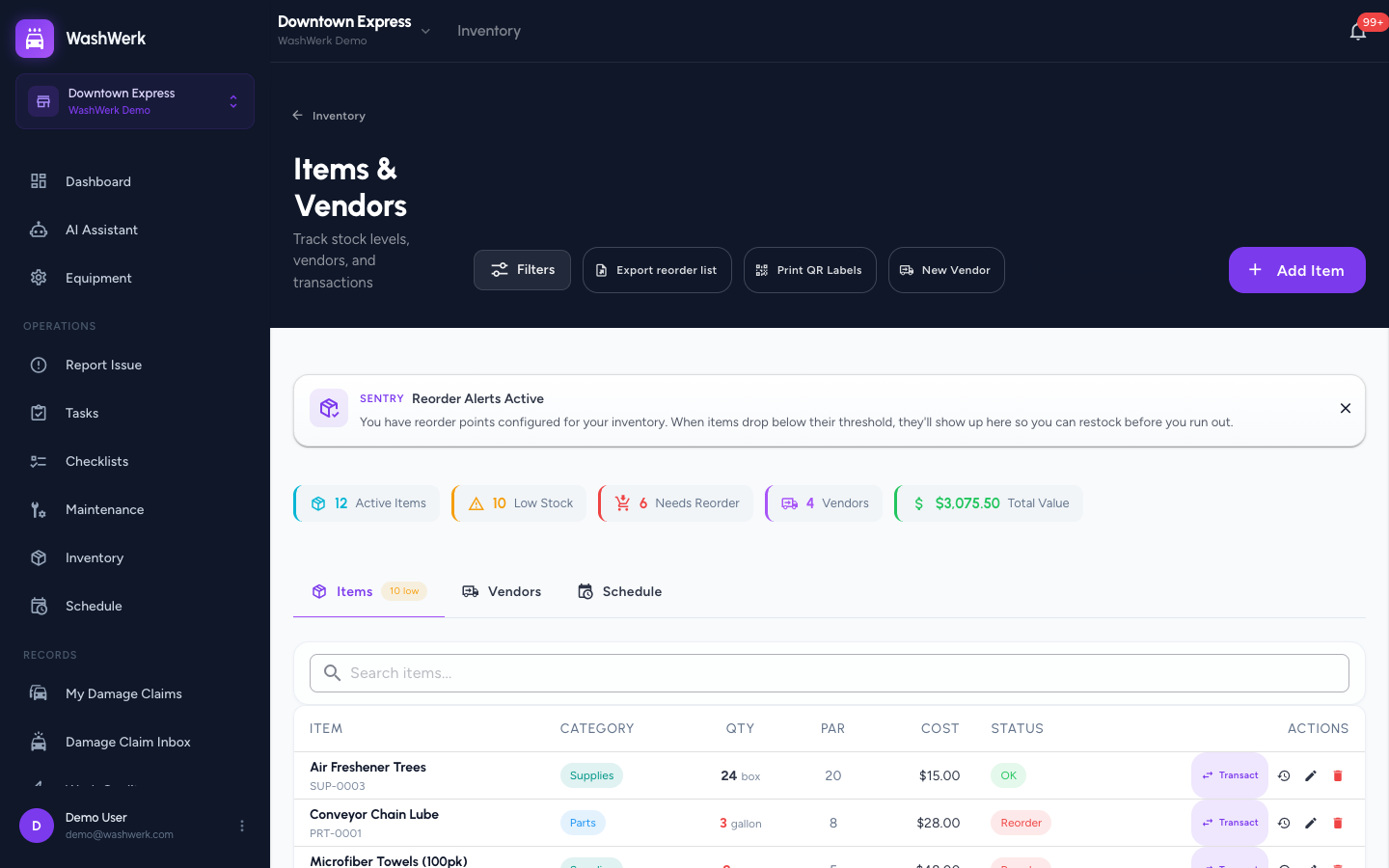Click the Filters sliders icon
Screen dimensions: 1389x868
pyautogui.click(x=500, y=270)
